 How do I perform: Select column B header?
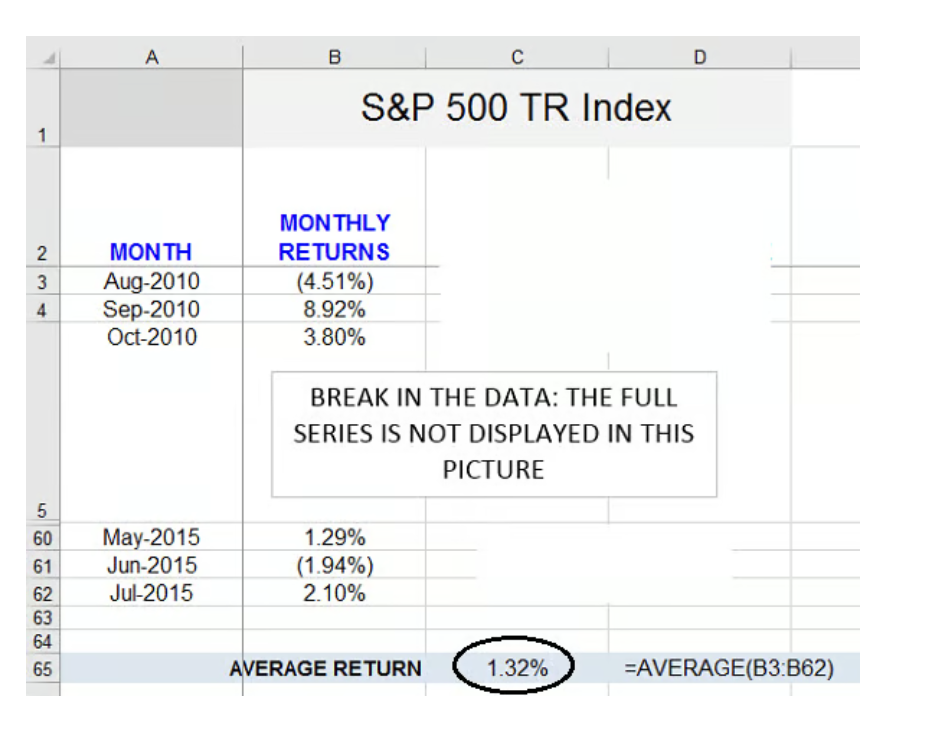(x=334, y=57)
